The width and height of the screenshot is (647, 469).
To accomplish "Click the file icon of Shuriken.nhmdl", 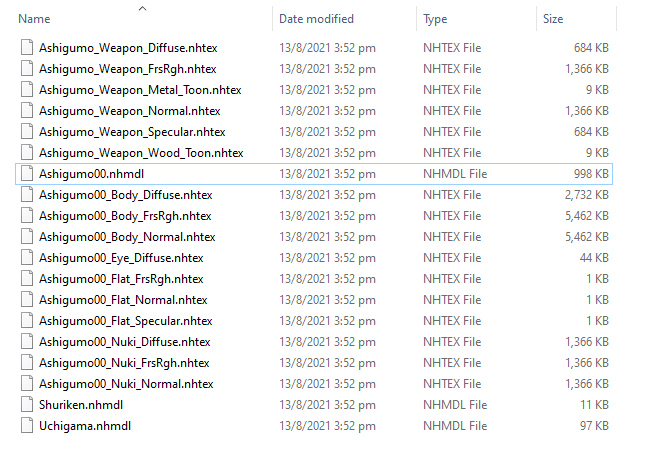I will point(27,405).
